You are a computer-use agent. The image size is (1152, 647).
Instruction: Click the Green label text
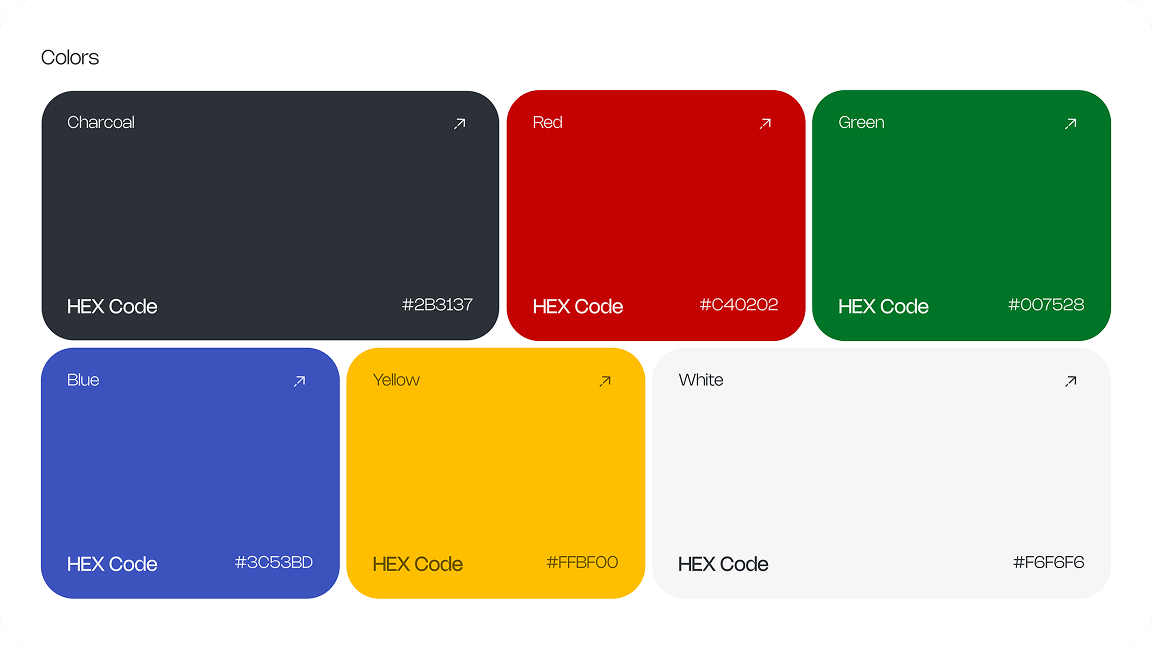tap(861, 122)
